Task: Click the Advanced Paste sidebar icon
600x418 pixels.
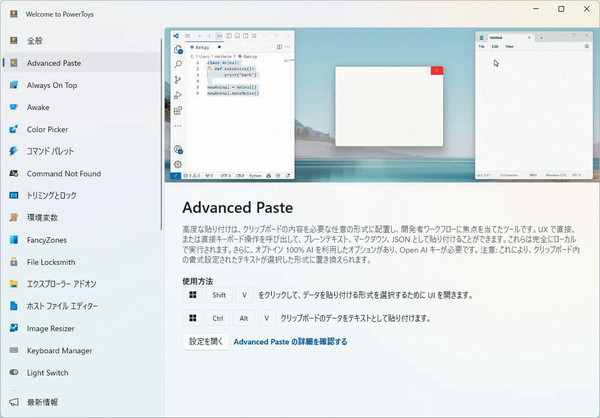Action: [x=14, y=63]
